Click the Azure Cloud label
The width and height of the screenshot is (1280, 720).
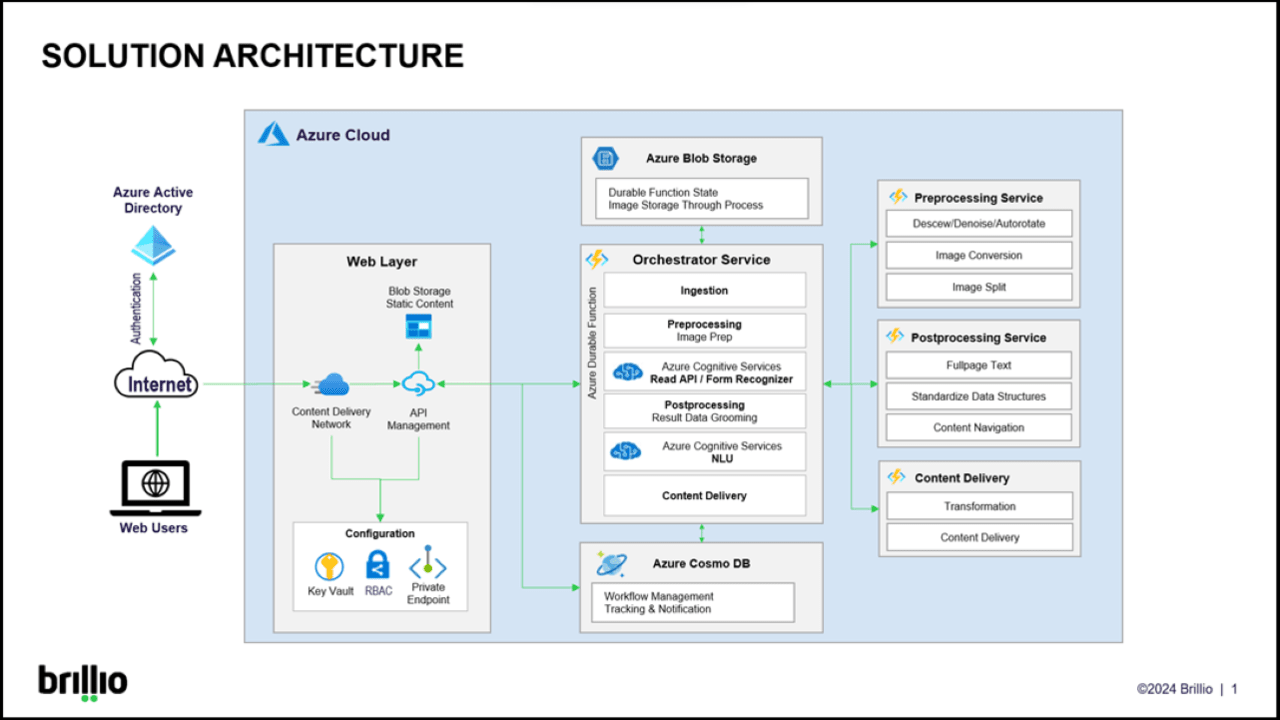click(x=343, y=135)
